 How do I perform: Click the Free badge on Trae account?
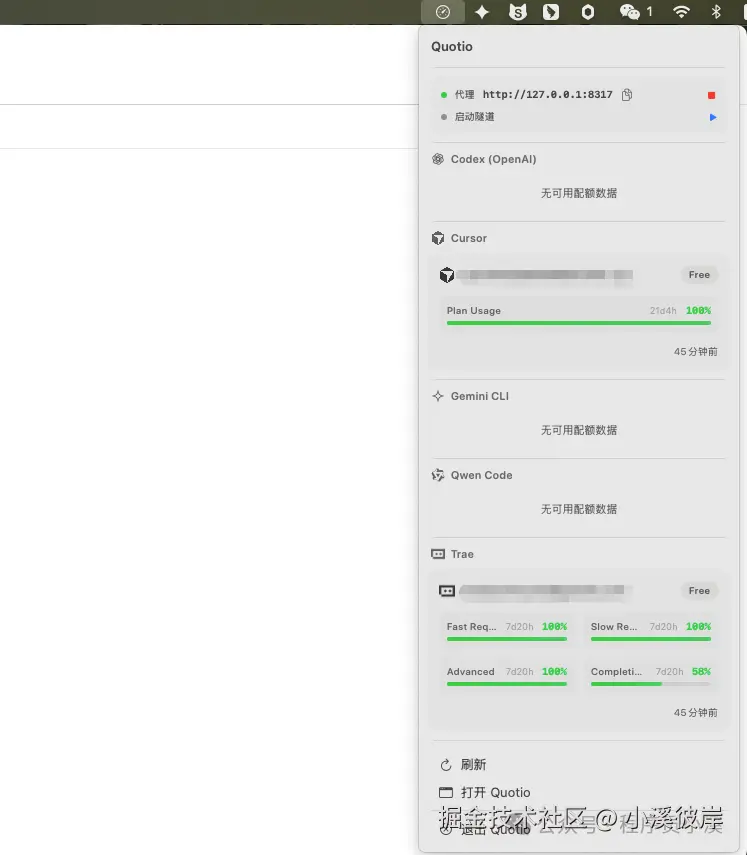pyautogui.click(x=699, y=591)
